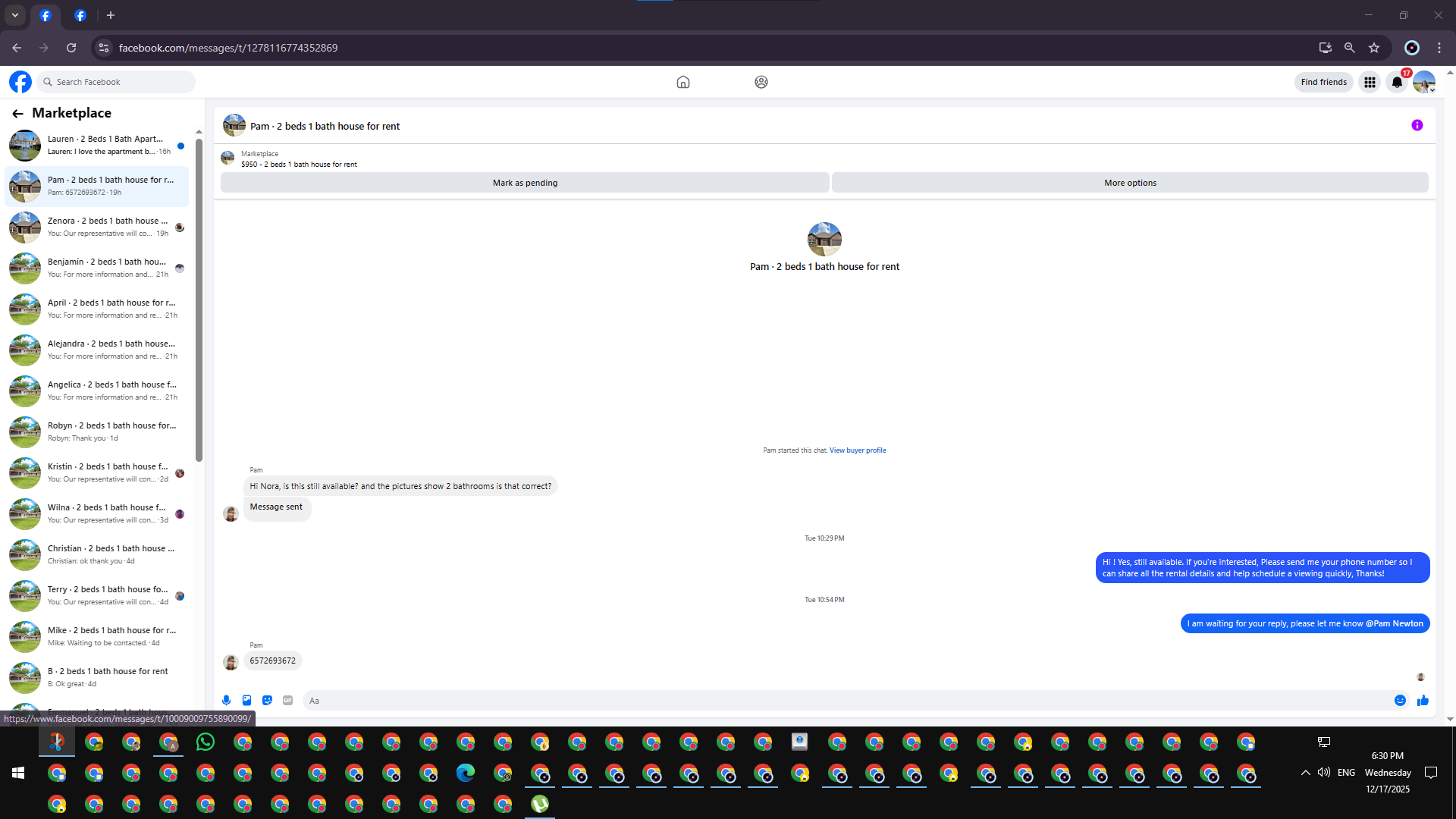Screen dimensions: 1456x819
Task: Show hidden system tray icons chevron
Action: point(1305,773)
